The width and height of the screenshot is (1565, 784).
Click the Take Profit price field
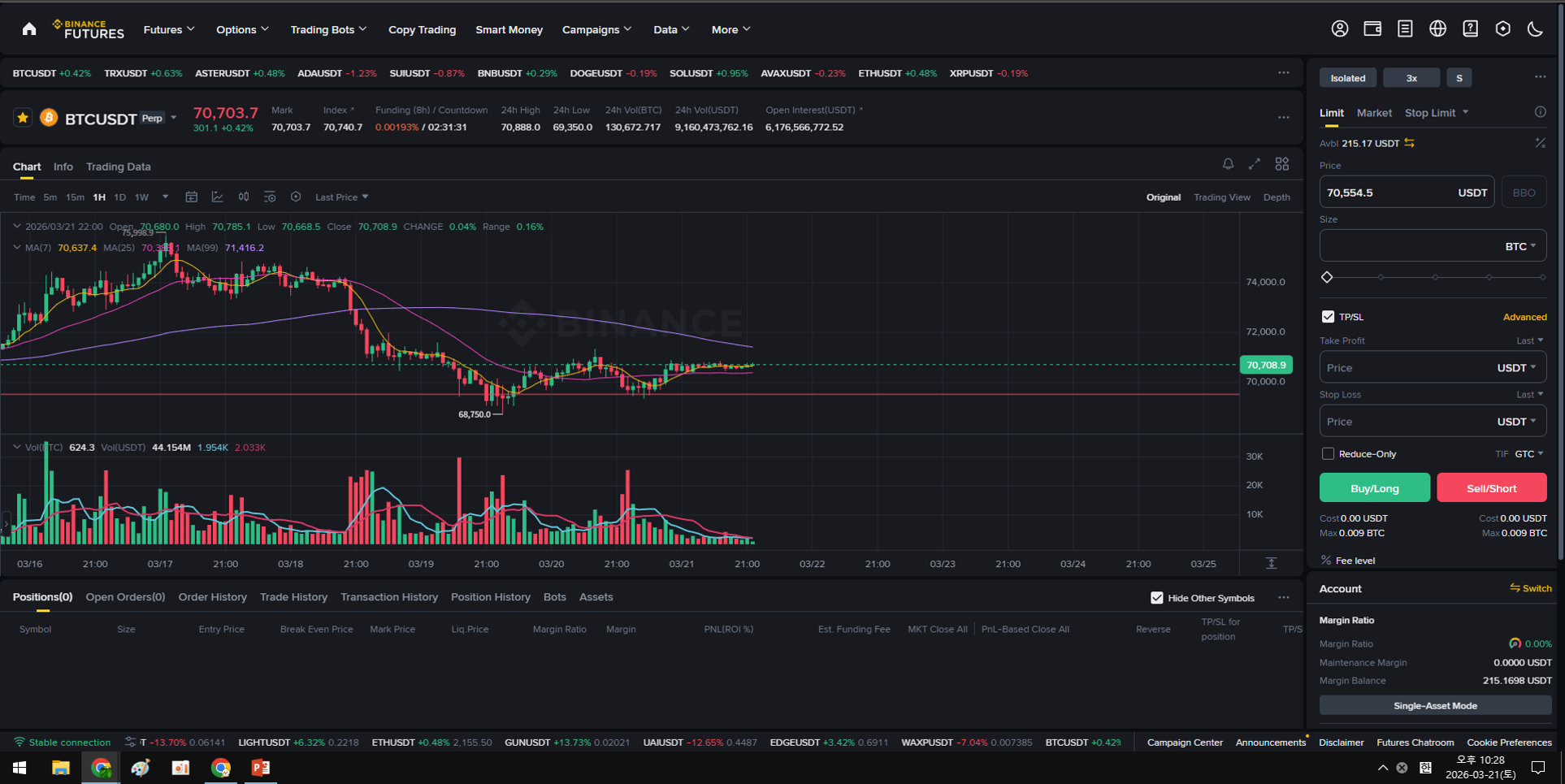1433,367
